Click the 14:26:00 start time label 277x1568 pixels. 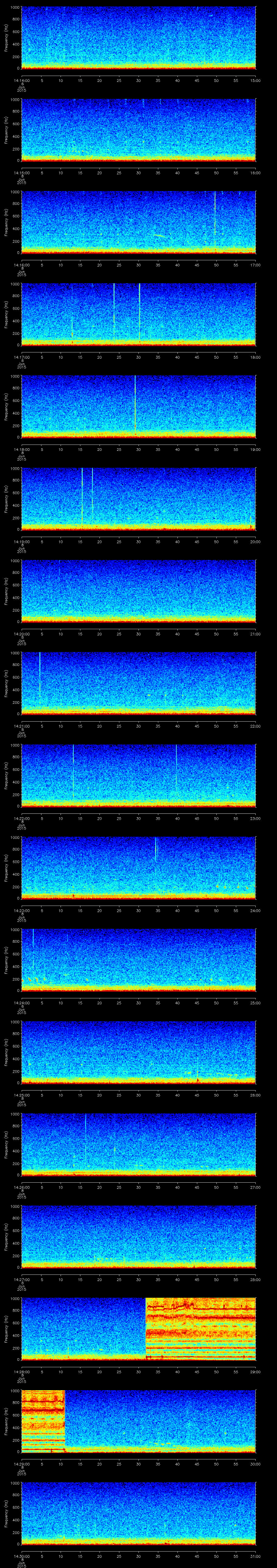coord(21,1187)
